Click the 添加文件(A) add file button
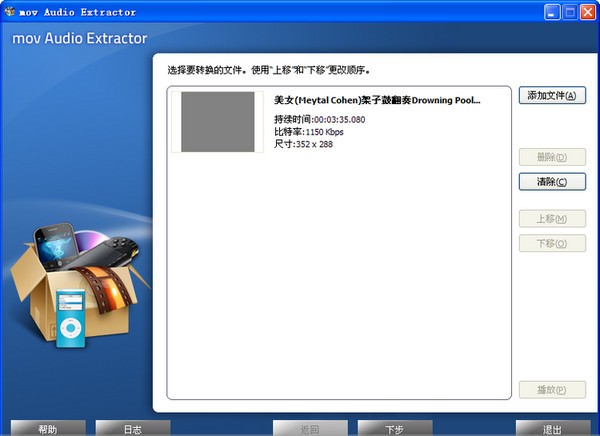Screen dimensions: 600x436 pos(552,95)
